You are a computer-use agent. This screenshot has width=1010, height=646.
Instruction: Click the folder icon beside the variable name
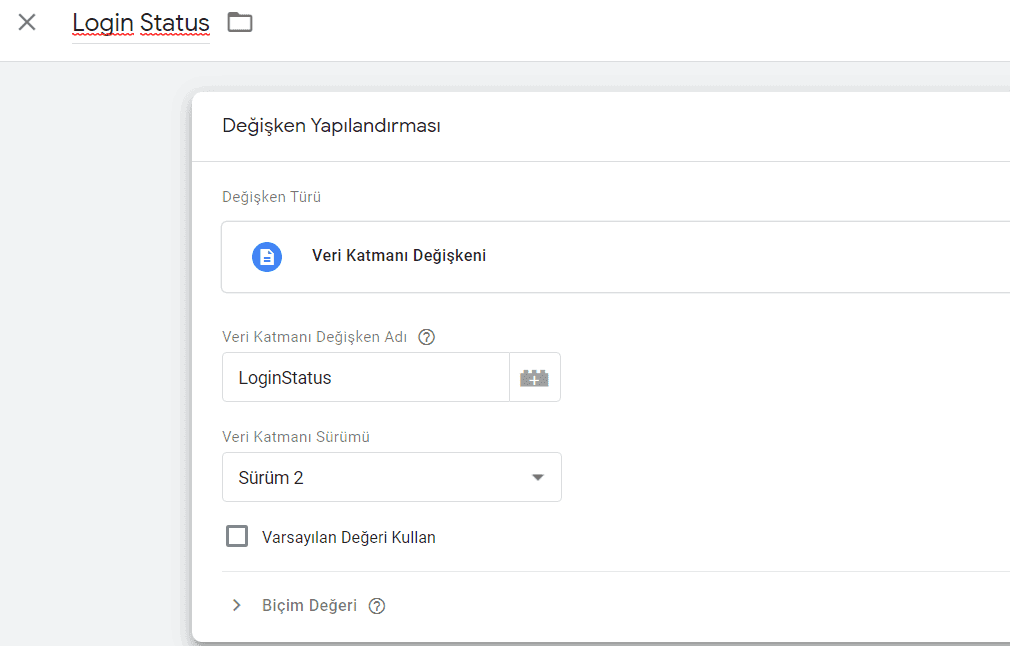coord(240,22)
